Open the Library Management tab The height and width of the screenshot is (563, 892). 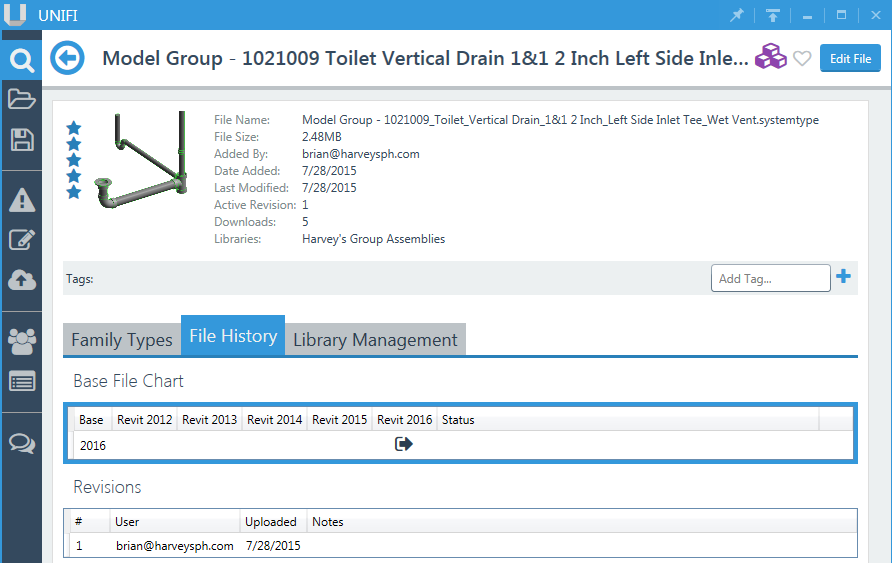click(375, 340)
